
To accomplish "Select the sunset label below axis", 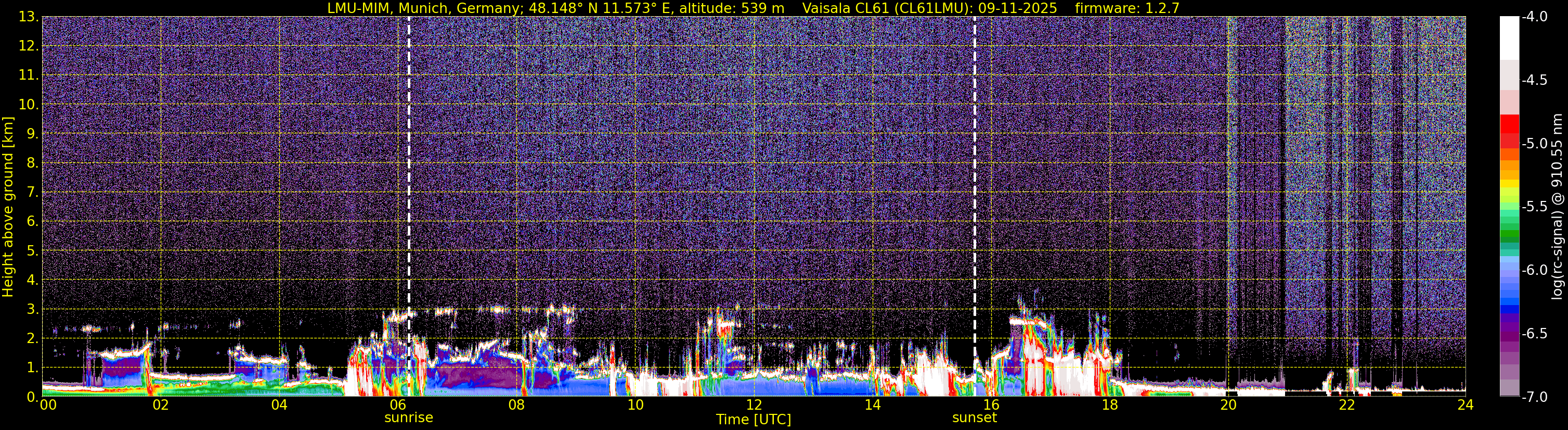I will click(975, 418).
